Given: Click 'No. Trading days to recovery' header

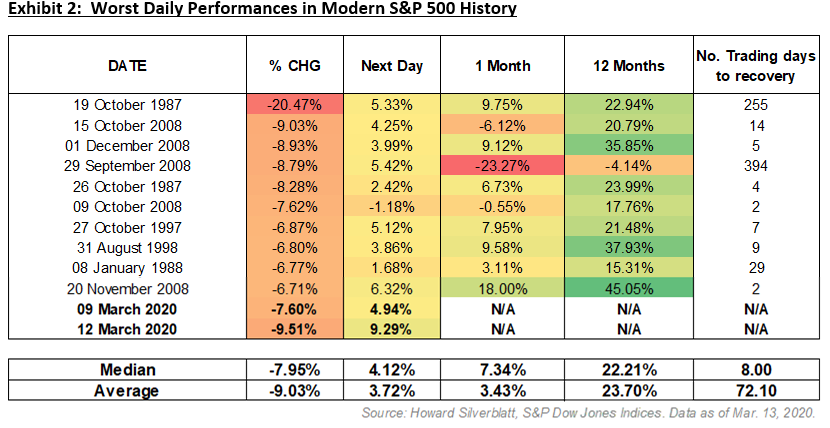Looking at the screenshot, I should [x=756, y=66].
